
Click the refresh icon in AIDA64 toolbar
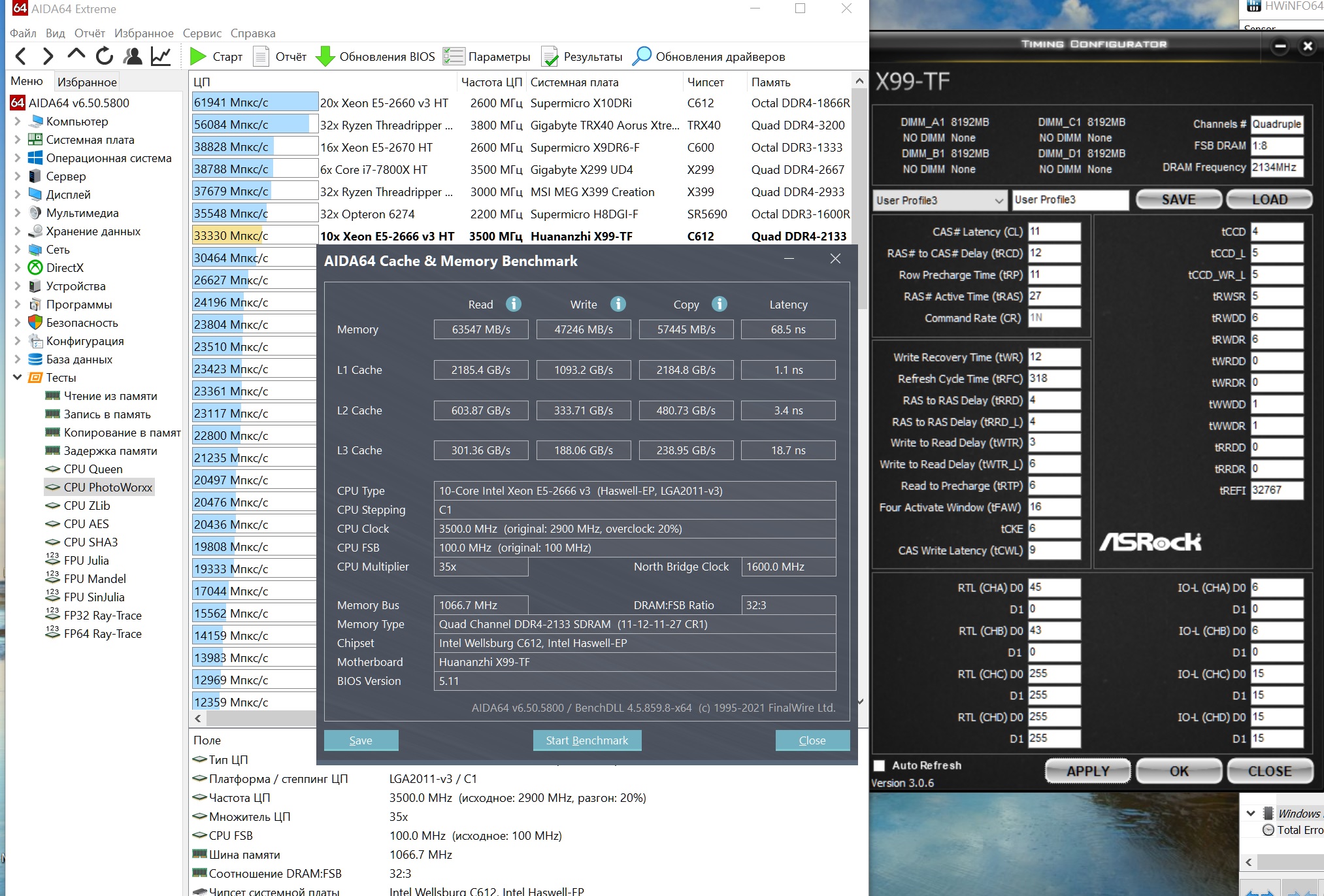[x=105, y=56]
